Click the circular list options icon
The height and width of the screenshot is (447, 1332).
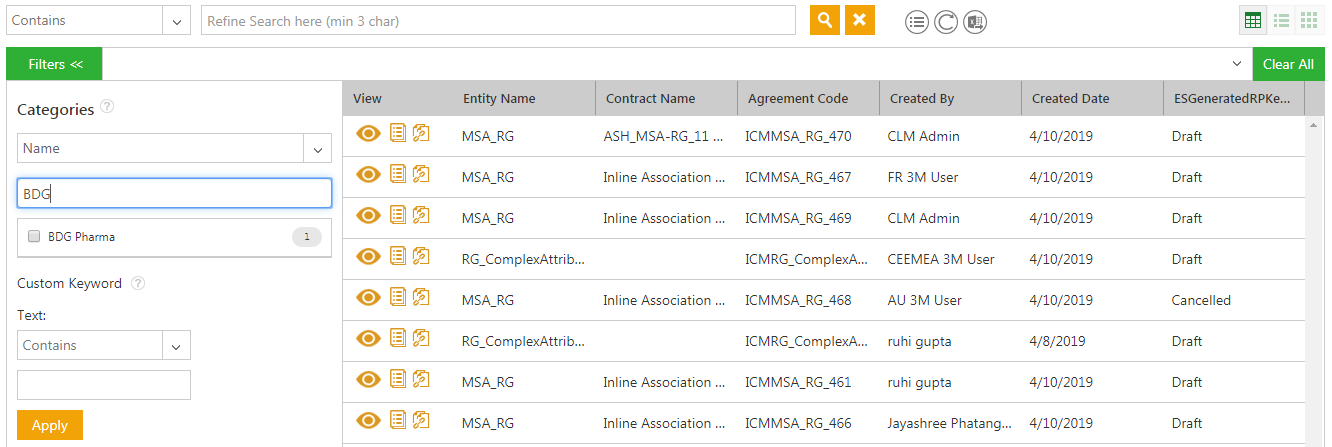coord(917,22)
